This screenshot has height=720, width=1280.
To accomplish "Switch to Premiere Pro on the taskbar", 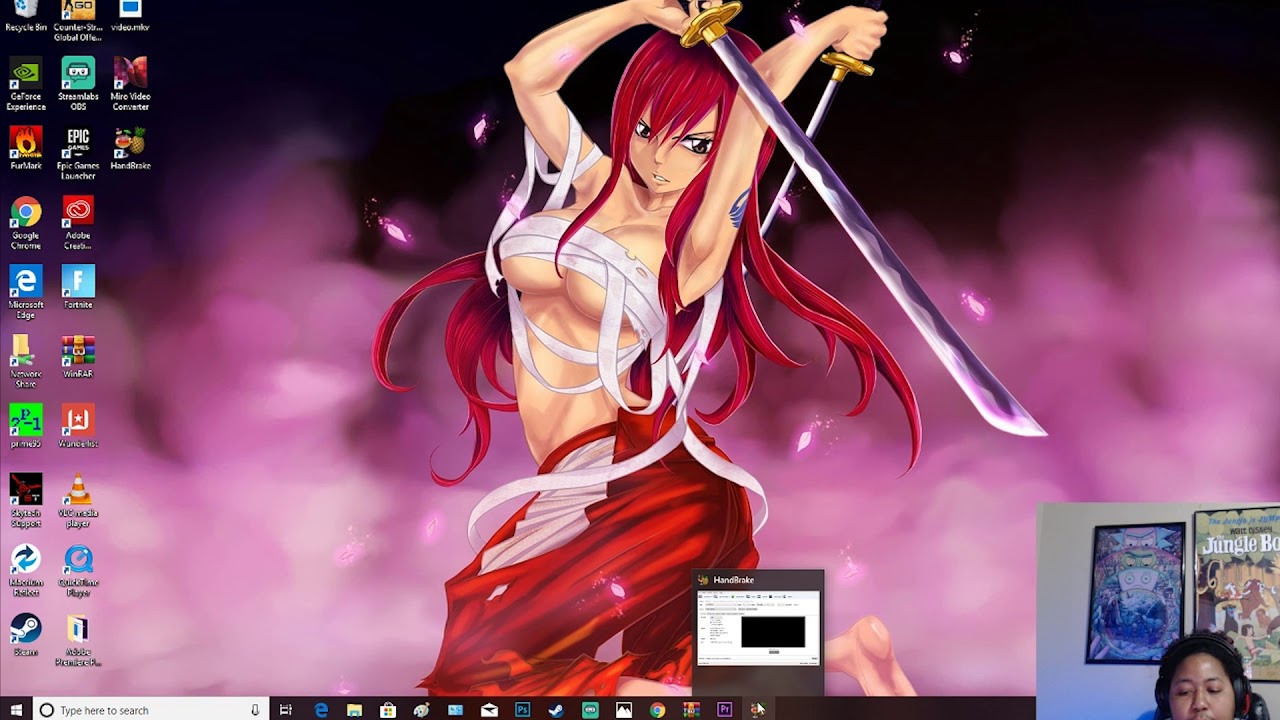I will [725, 710].
